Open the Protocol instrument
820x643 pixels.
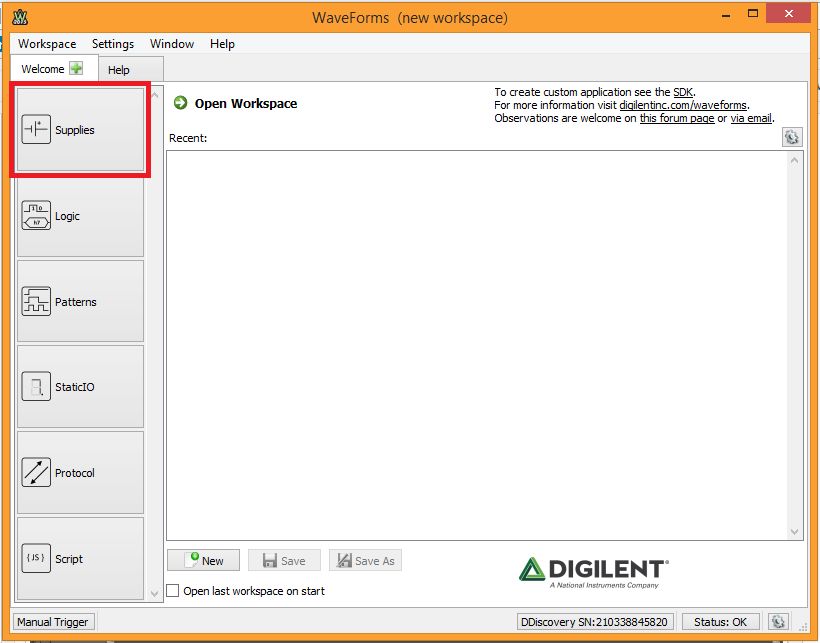coord(80,473)
